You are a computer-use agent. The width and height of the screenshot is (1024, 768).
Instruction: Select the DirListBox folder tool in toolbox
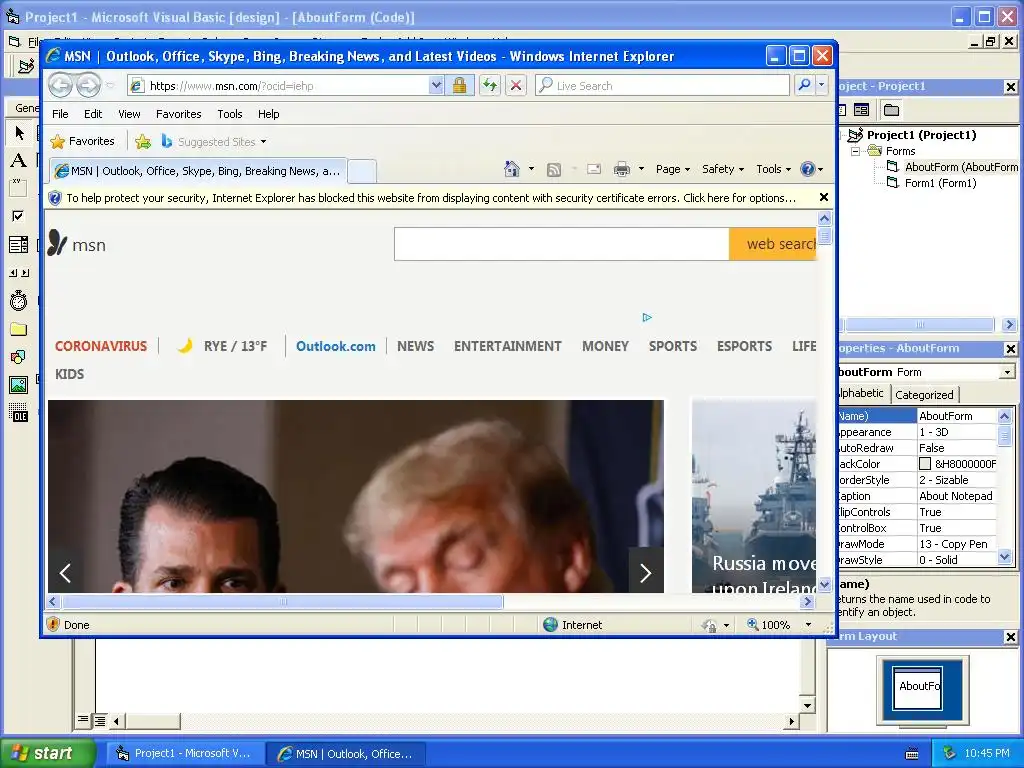[18, 329]
